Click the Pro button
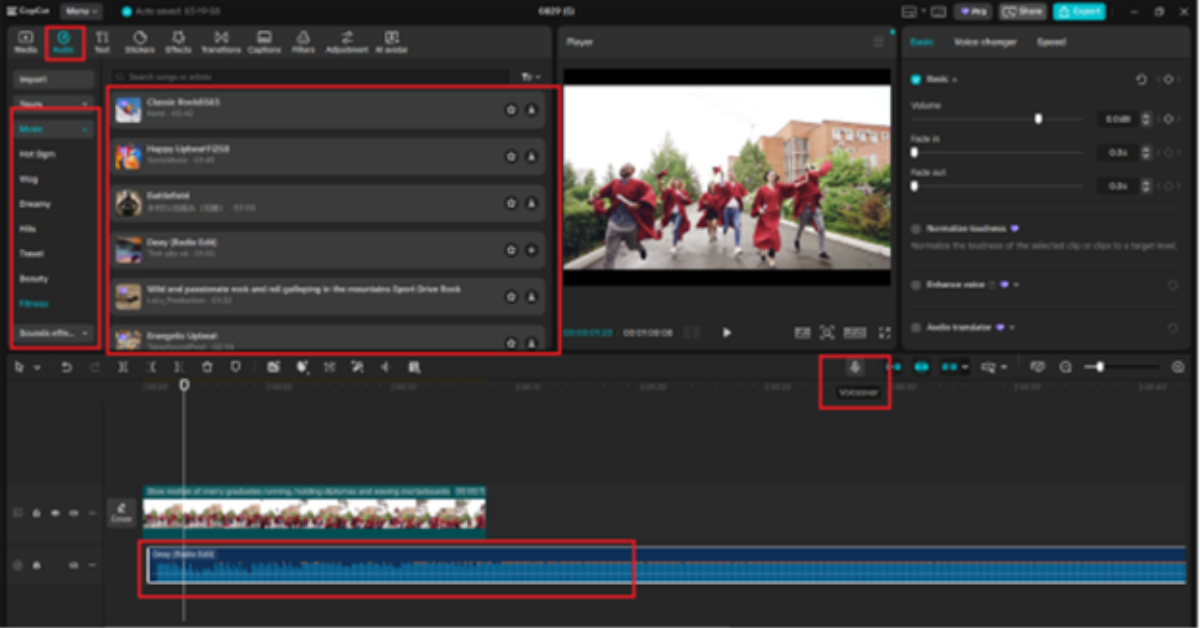The width and height of the screenshot is (1200, 628). [972, 11]
